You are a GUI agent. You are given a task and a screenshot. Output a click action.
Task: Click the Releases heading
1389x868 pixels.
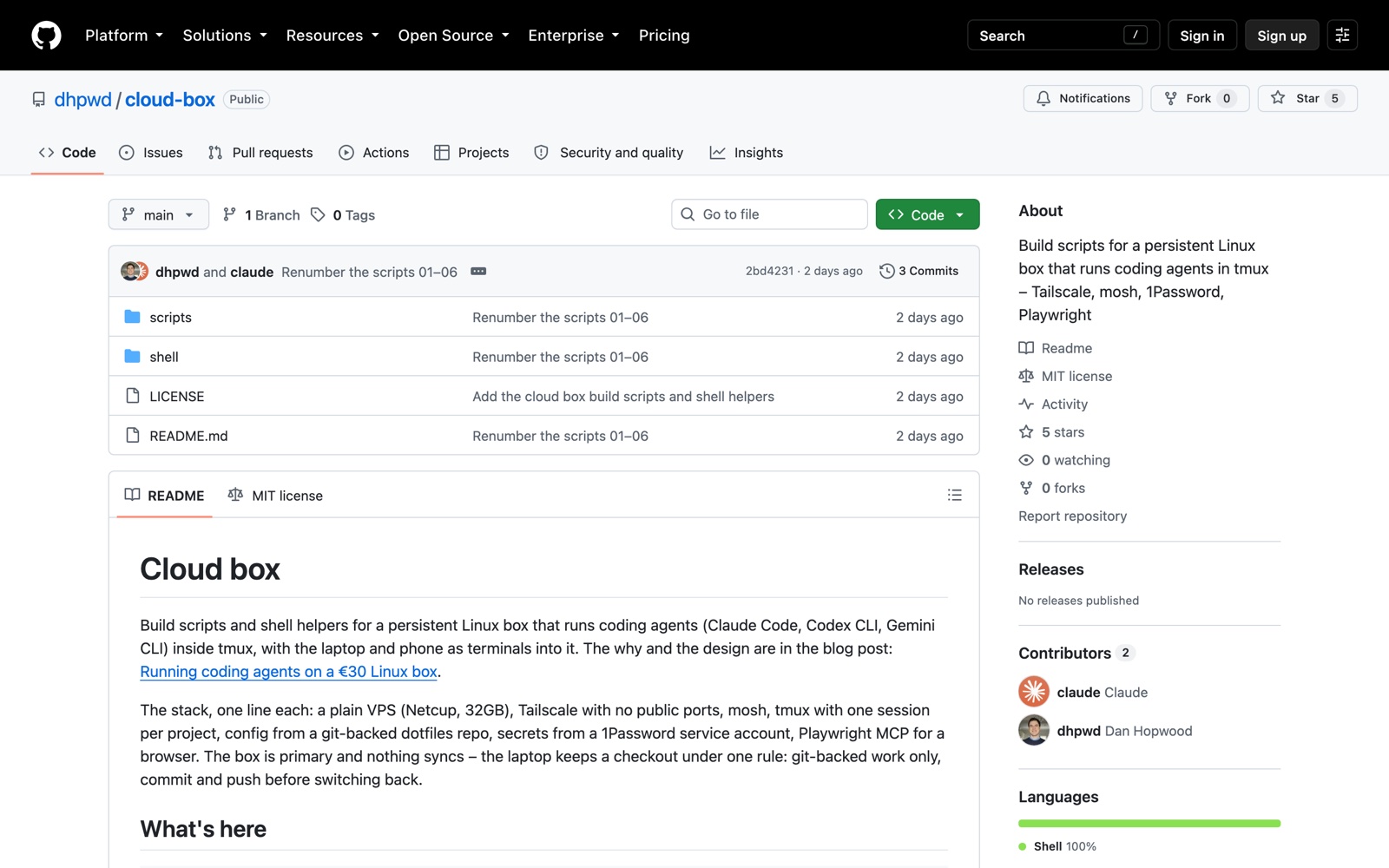tap(1051, 569)
